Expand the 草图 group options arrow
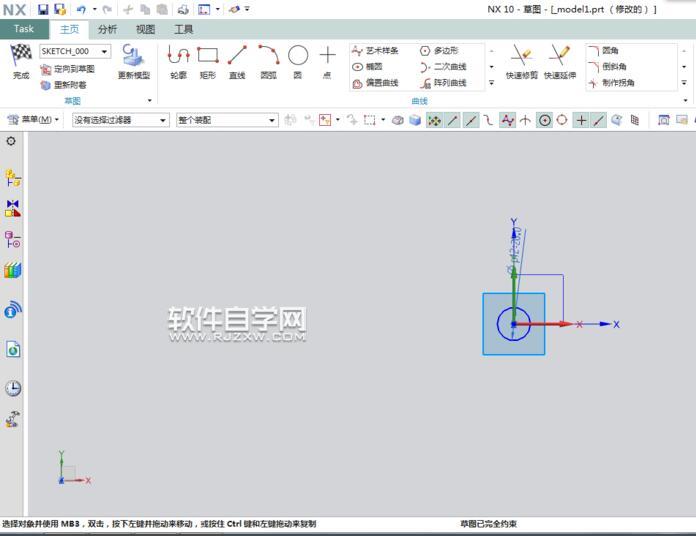Viewport: 696px width, 536px height. [x=150, y=101]
